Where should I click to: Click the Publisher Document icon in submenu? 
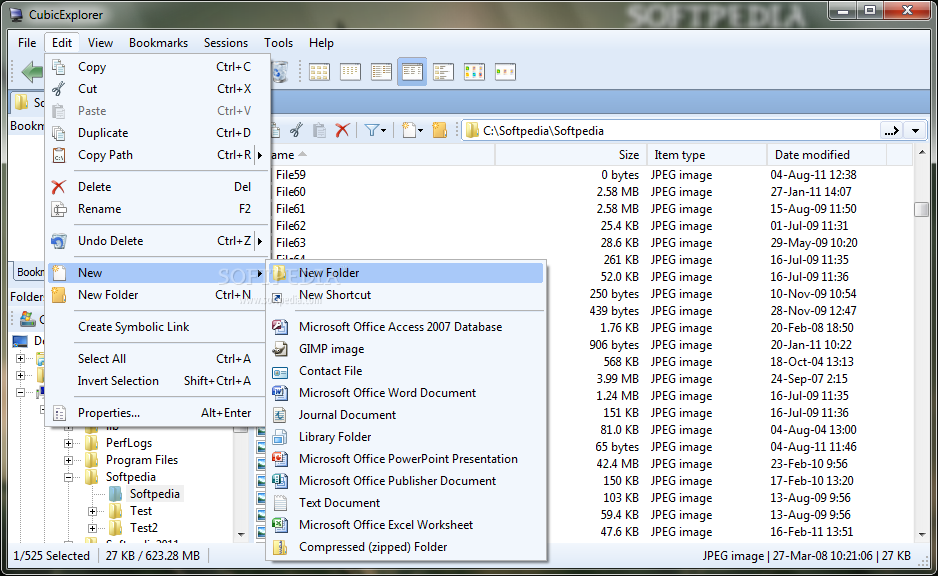280,481
